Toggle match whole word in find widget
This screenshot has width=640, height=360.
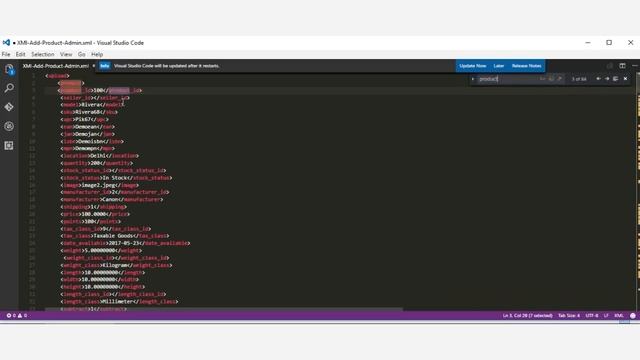click(x=551, y=79)
